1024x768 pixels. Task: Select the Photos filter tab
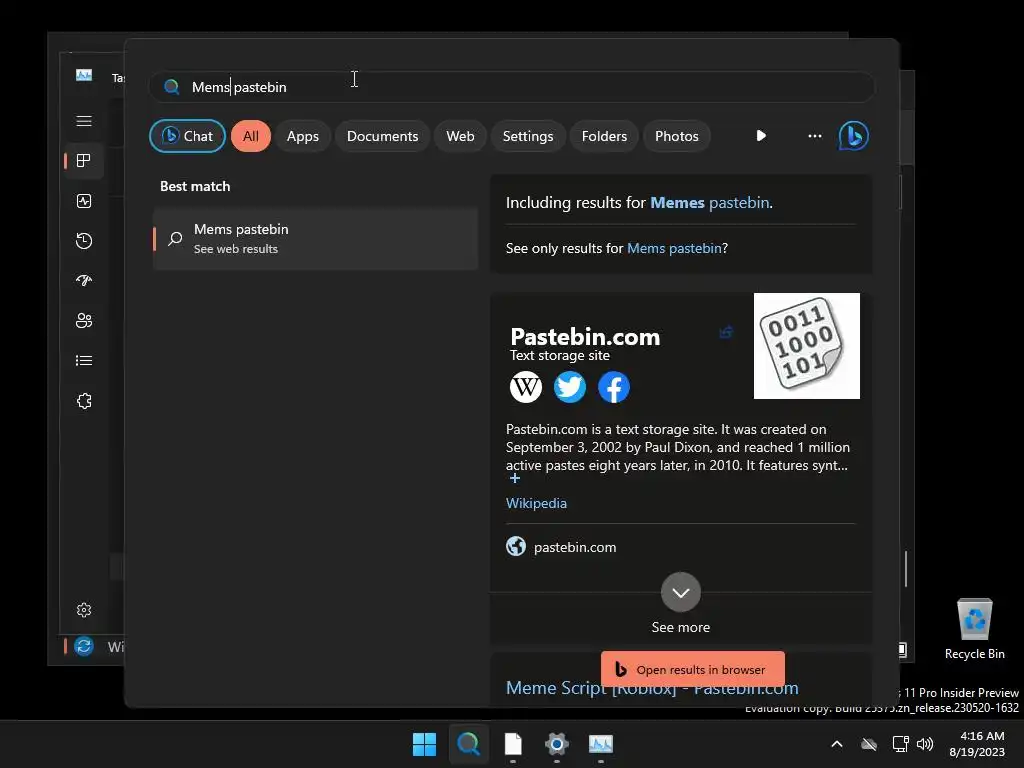tap(677, 136)
